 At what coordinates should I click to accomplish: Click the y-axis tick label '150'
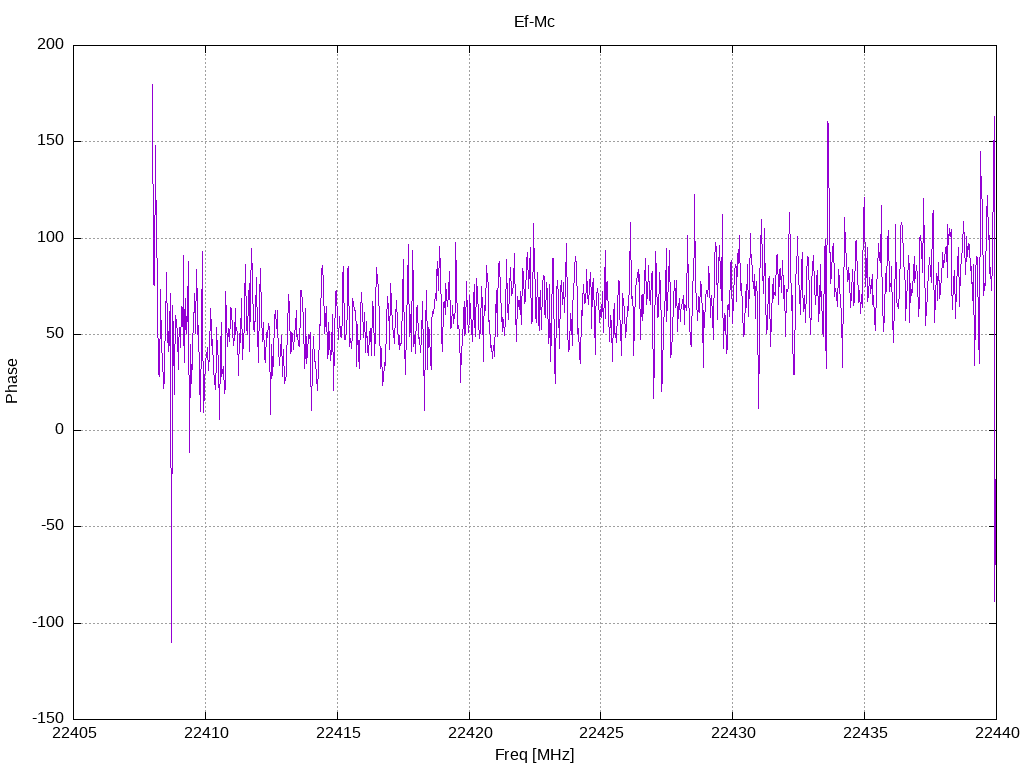pyautogui.click(x=51, y=140)
